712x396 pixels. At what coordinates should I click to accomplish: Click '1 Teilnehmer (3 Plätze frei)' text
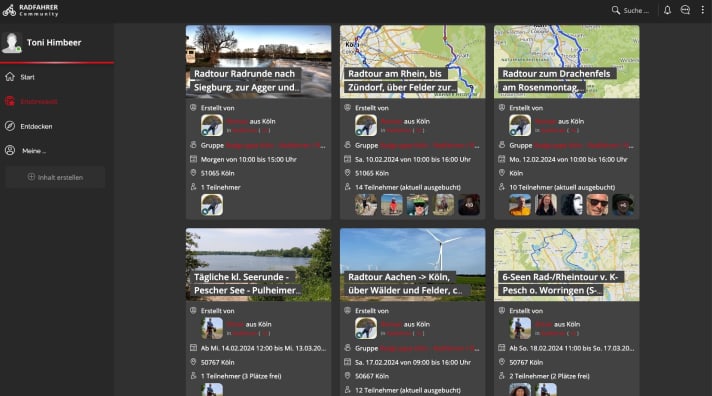[x=241, y=376]
